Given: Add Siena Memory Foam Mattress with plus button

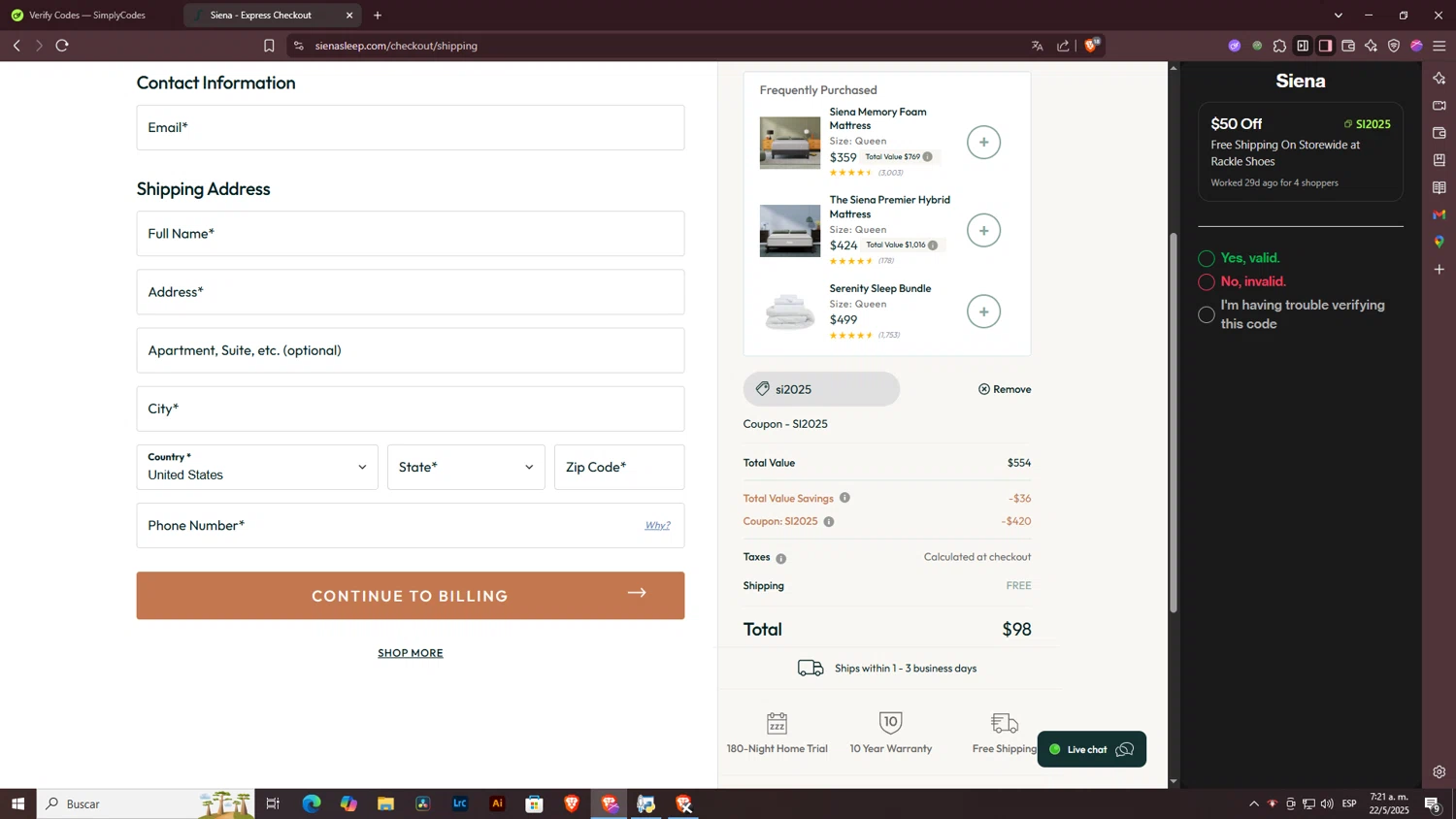Looking at the screenshot, I should coord(983,143).
